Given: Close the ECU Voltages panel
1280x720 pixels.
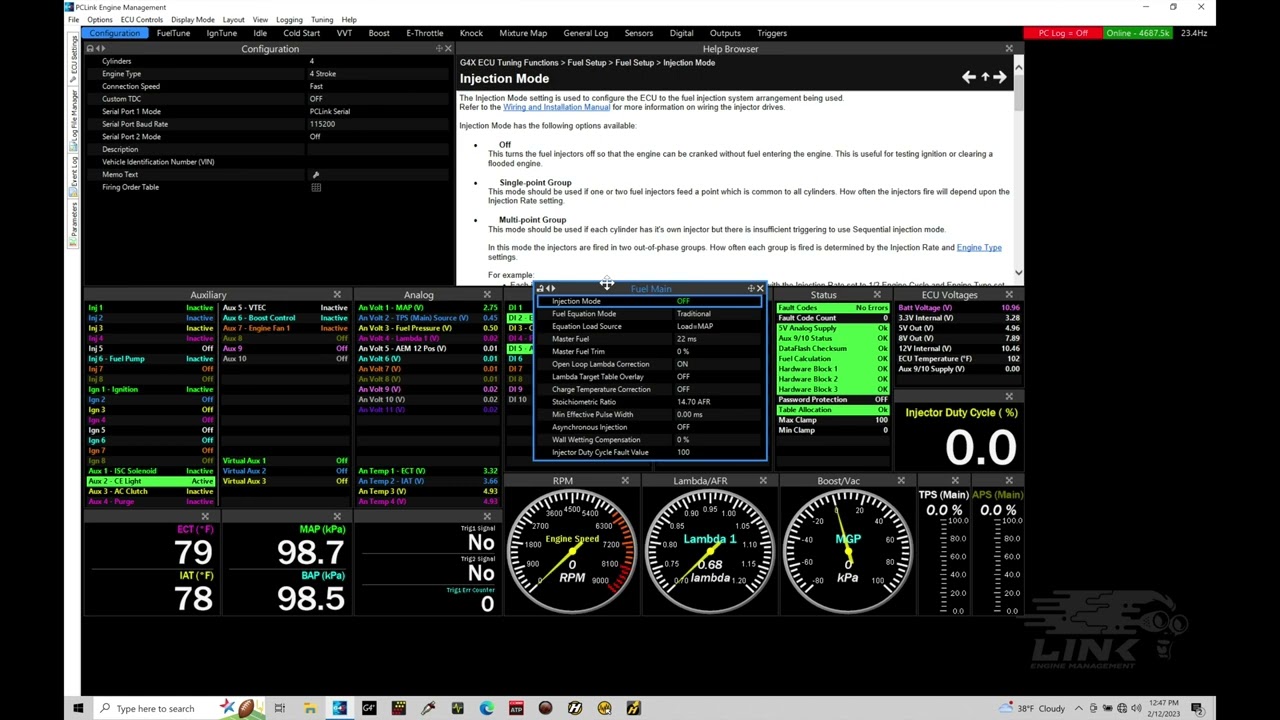Looking at the screenshot, I should point(1010,295).
